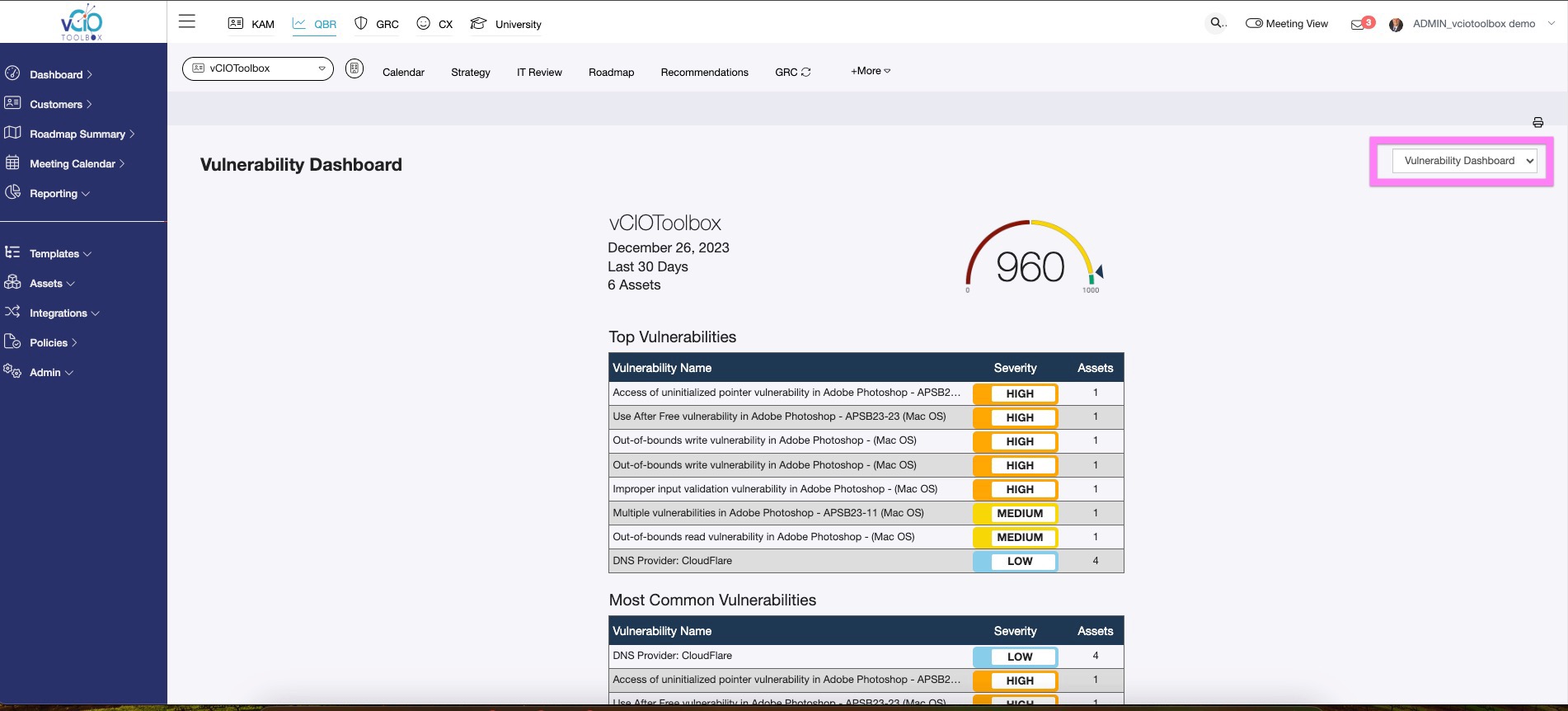1568x711 pixels.
Task: Click the Reporting pie chart icon
Action: pyautogui.click(x=12, y=192)
